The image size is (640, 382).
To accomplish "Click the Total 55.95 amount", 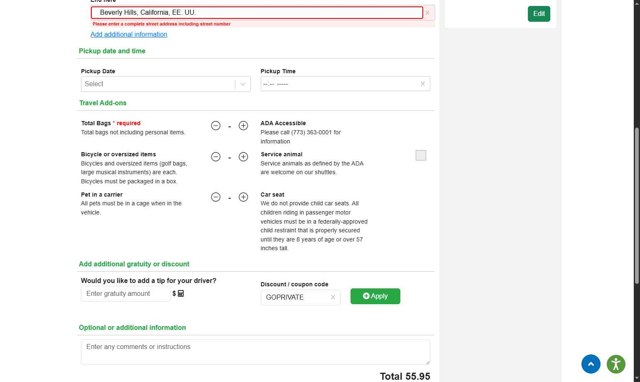I will click(x=405, y=376).
